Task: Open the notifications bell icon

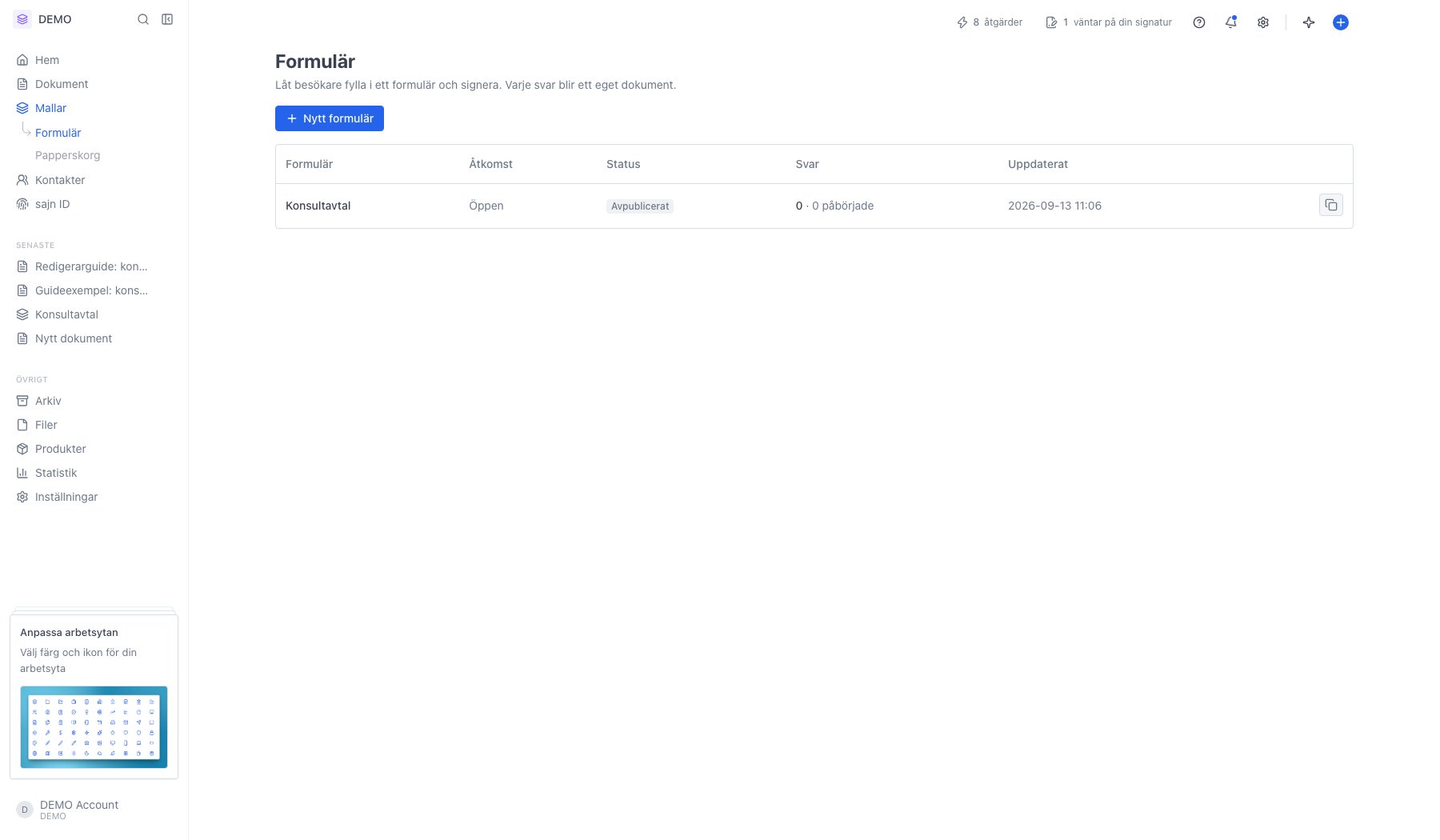Action: click(1231, 22)
